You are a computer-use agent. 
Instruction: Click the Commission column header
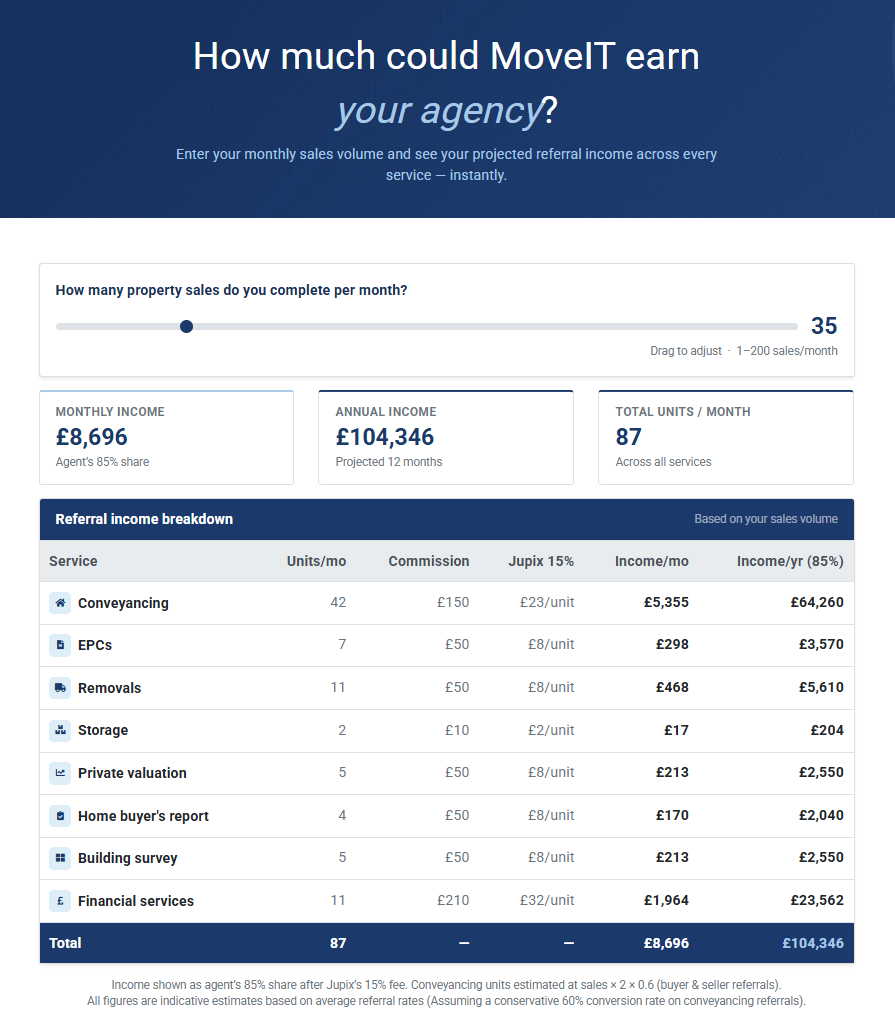428,561
